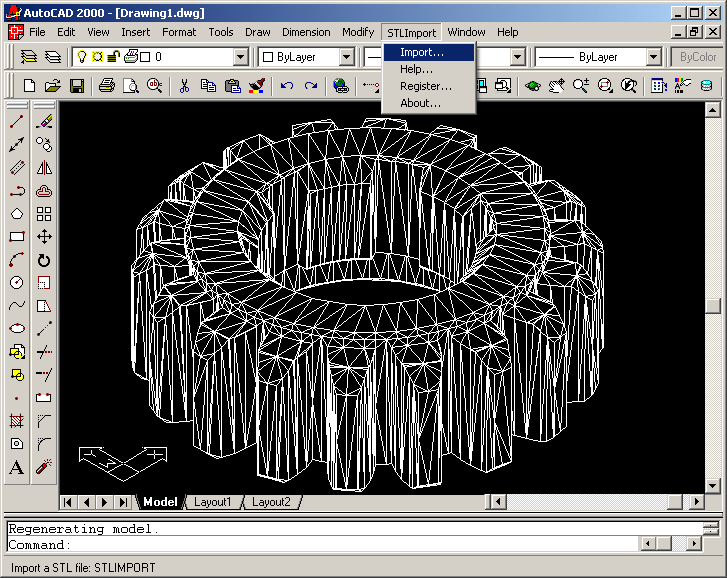Choose the Mirror modify tool
Screen dimensions: 727x578
click(44, 168)
